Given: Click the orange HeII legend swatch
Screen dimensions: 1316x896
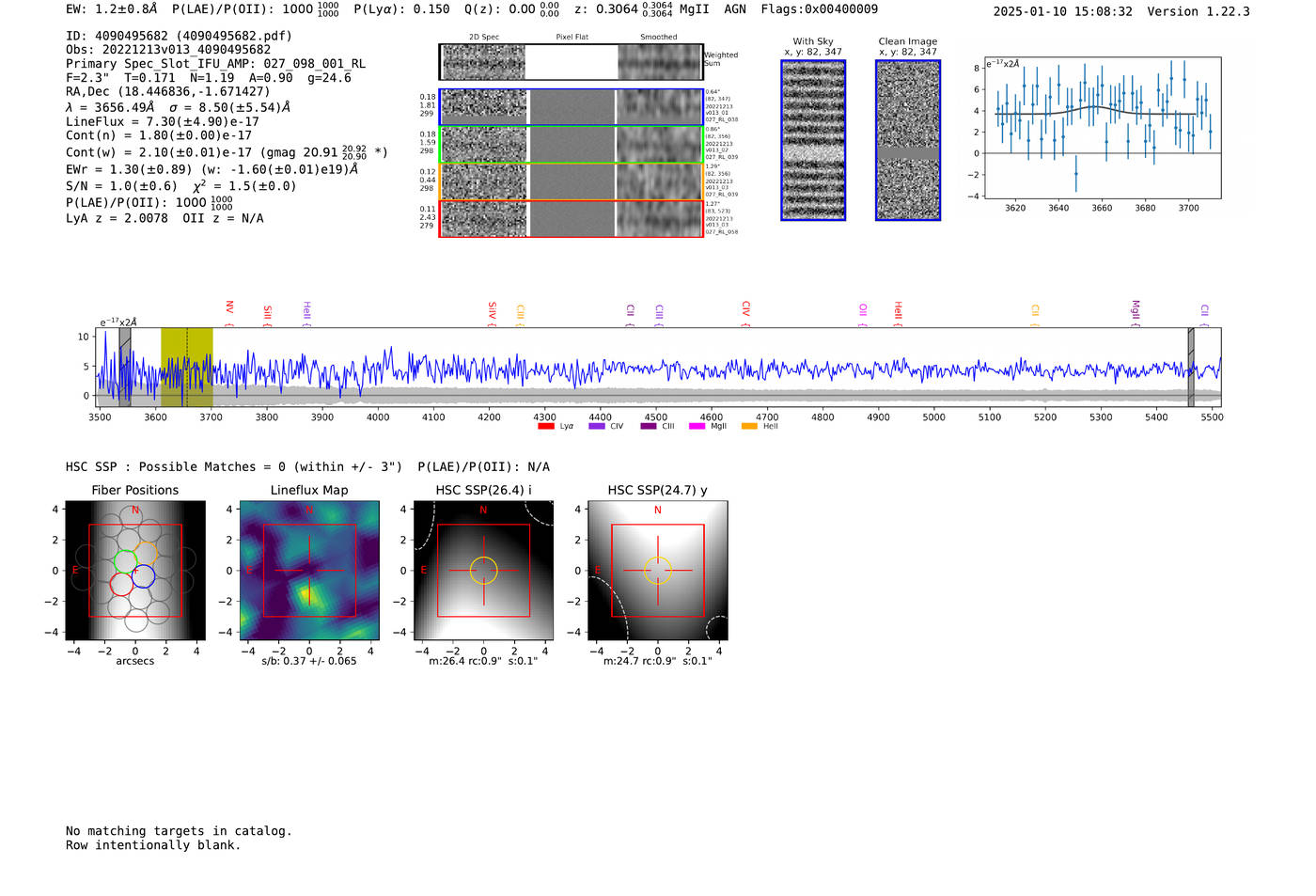Looking at the screenshot, I should [749, 427].
